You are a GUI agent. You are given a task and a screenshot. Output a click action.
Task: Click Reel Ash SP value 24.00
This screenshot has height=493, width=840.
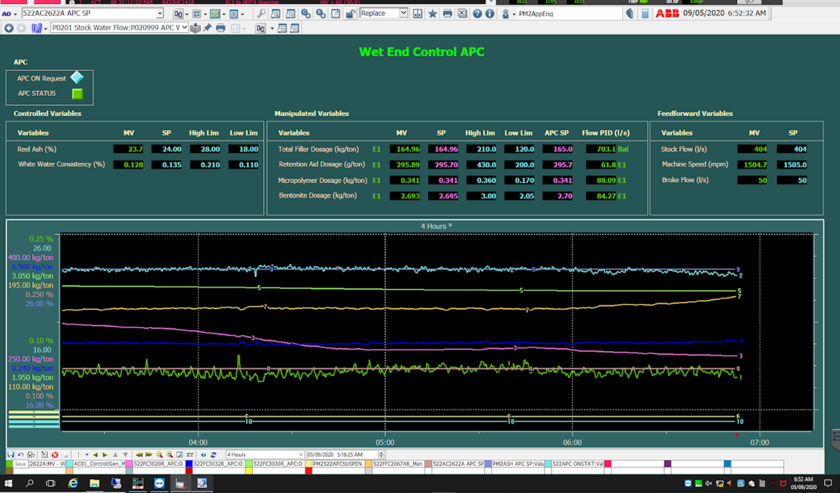click(167, 149)
